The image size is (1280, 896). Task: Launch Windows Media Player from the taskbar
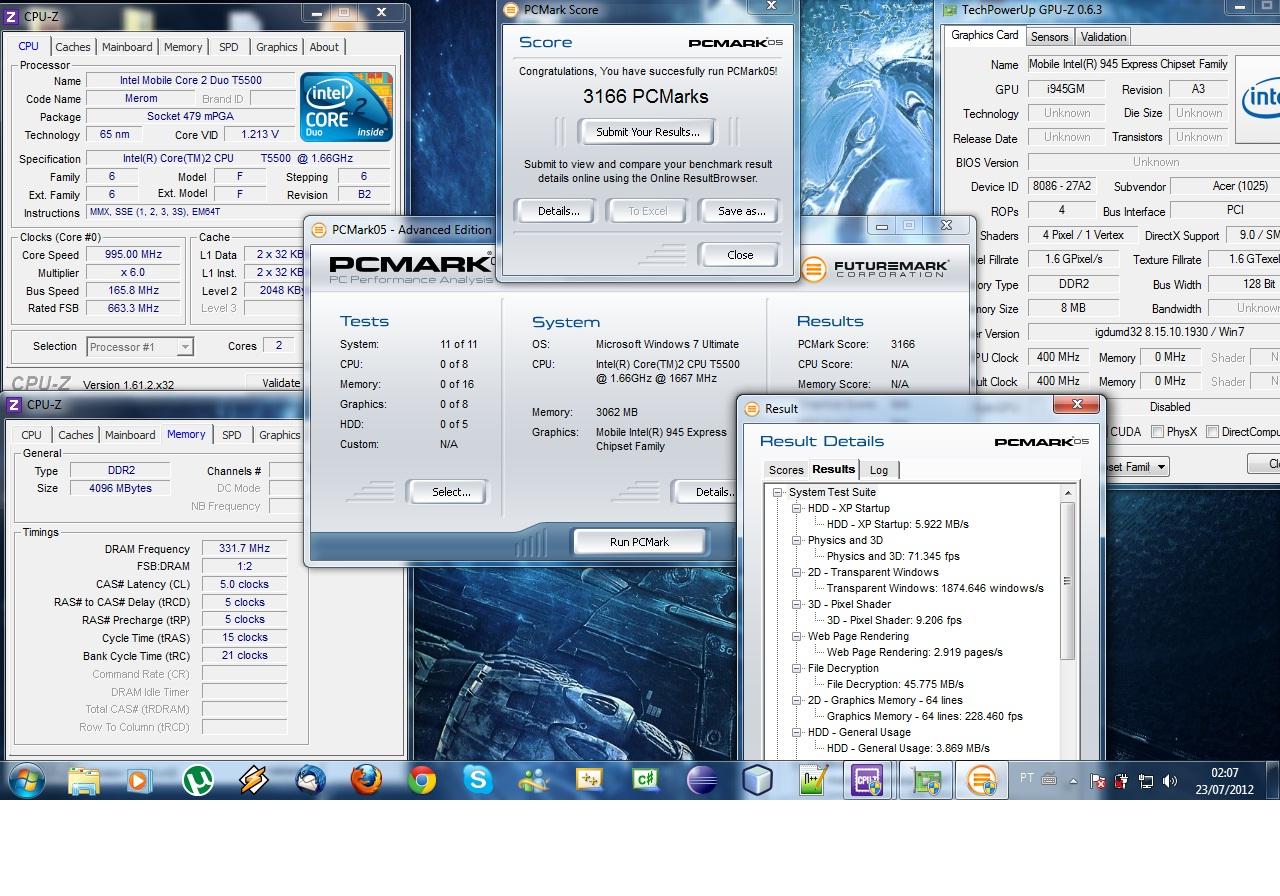click(x=138, y=780)
